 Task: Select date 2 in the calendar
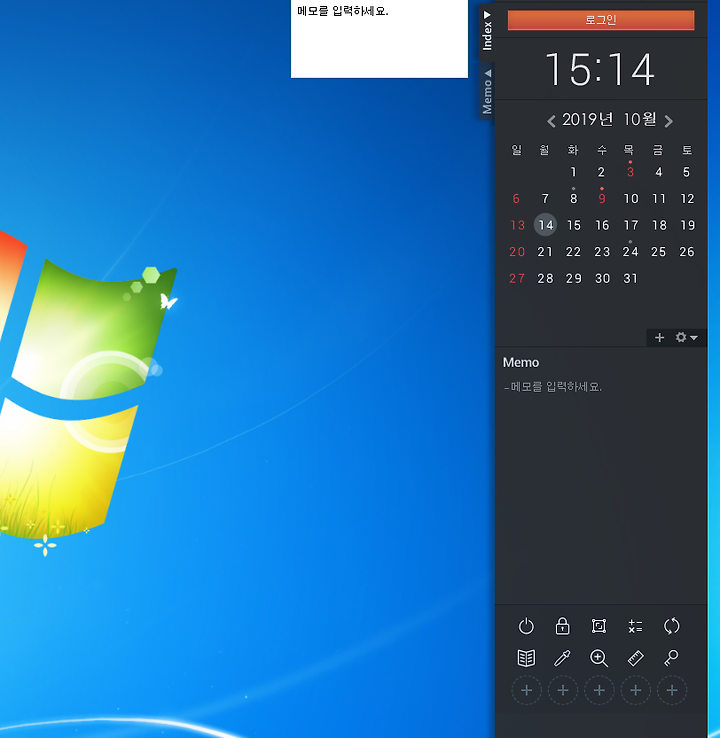click(601, 172)
